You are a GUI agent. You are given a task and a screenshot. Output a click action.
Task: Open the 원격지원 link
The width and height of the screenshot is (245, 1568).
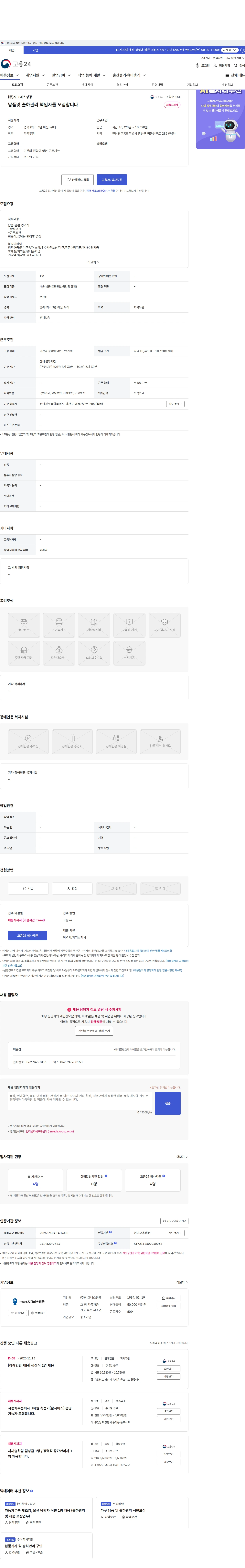click(x=218, y=58)
